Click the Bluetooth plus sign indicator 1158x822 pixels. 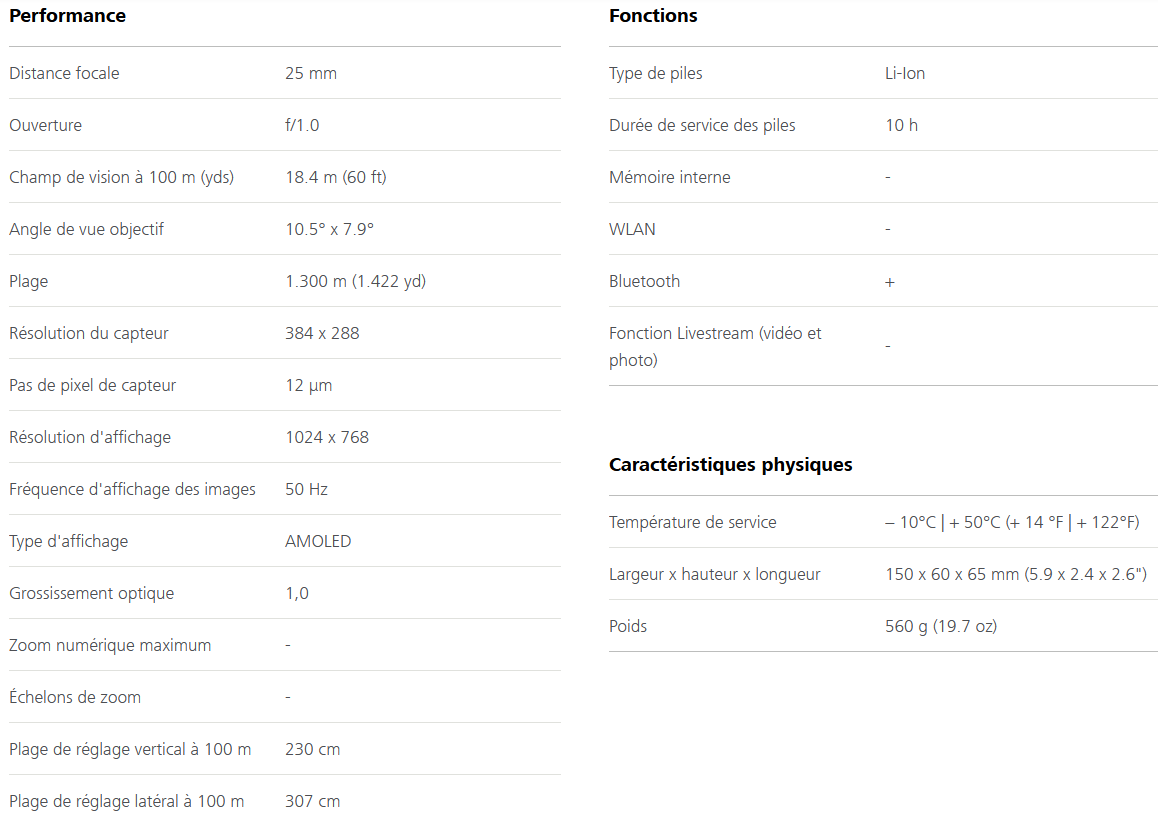(x=890, y=282)
